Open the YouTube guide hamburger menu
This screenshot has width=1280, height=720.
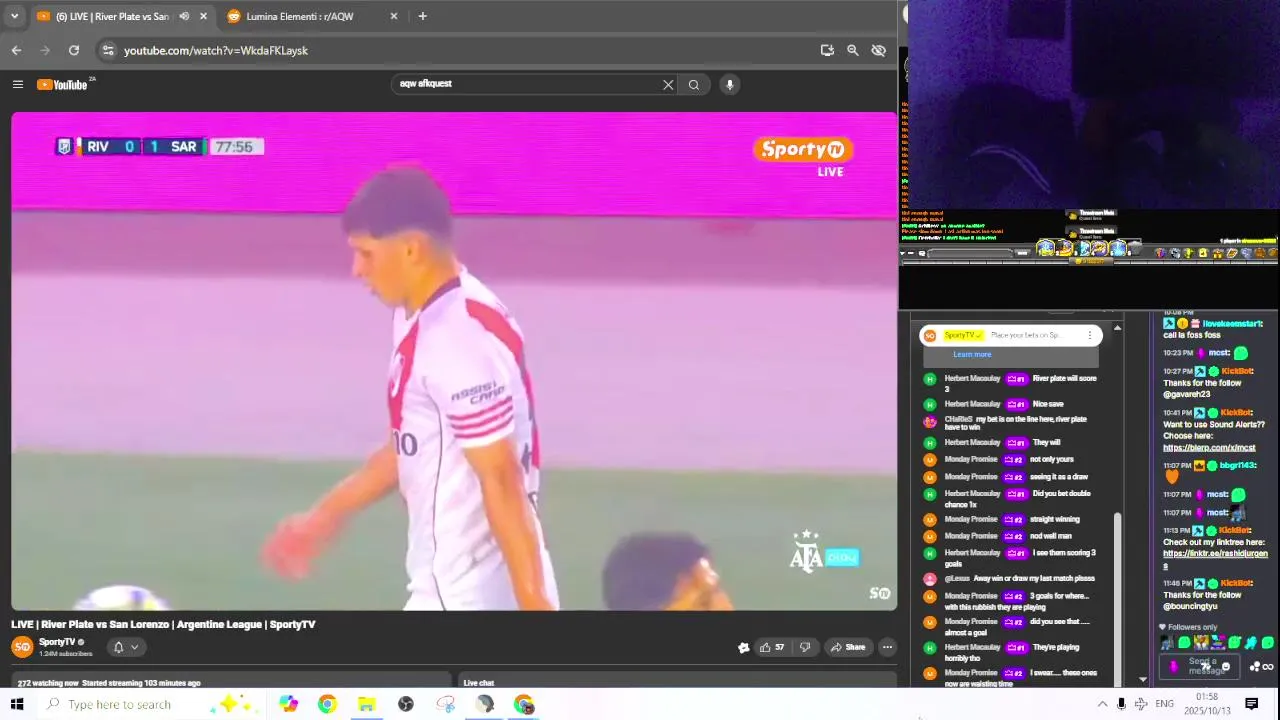click(x=17, y=84)
